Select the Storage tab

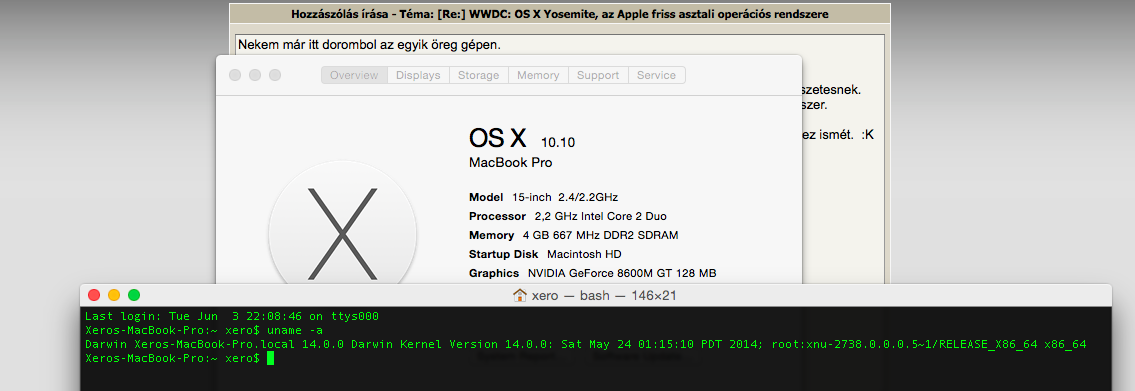(x=478, y=75)
